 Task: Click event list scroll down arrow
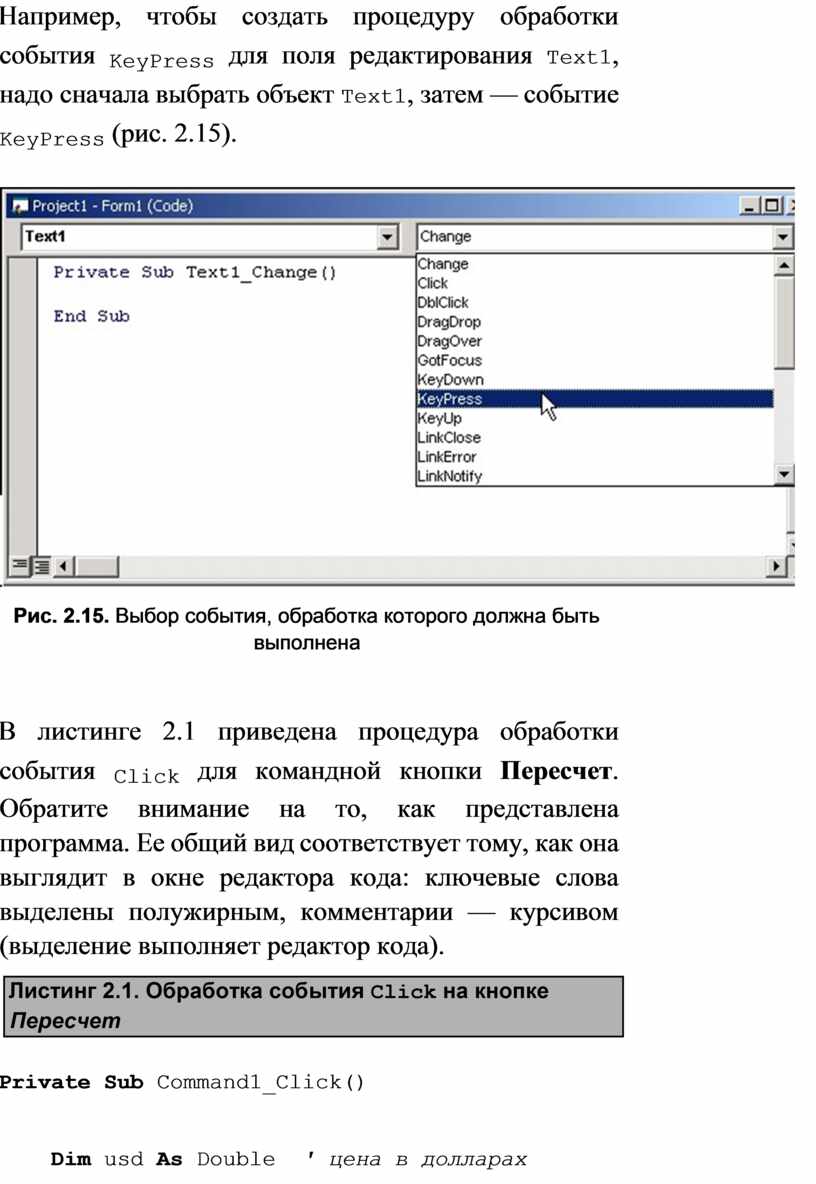click(x=784, y=474)
